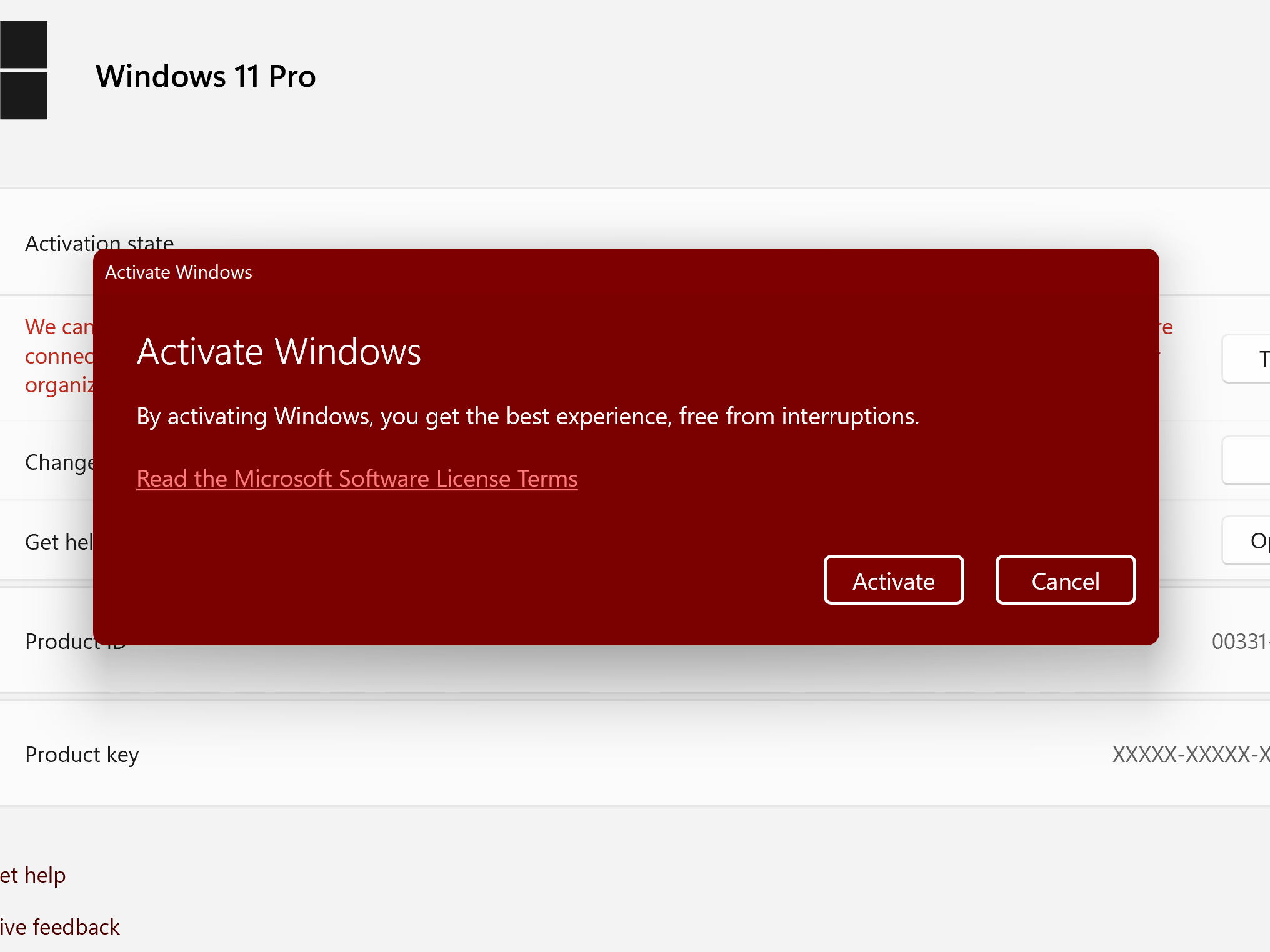Click the Windows 11 Pro heading icon area

click(24, 69)
